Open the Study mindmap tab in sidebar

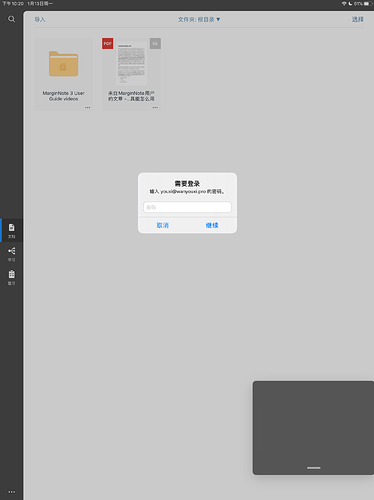pyautogui.click(x=11, y=254)
